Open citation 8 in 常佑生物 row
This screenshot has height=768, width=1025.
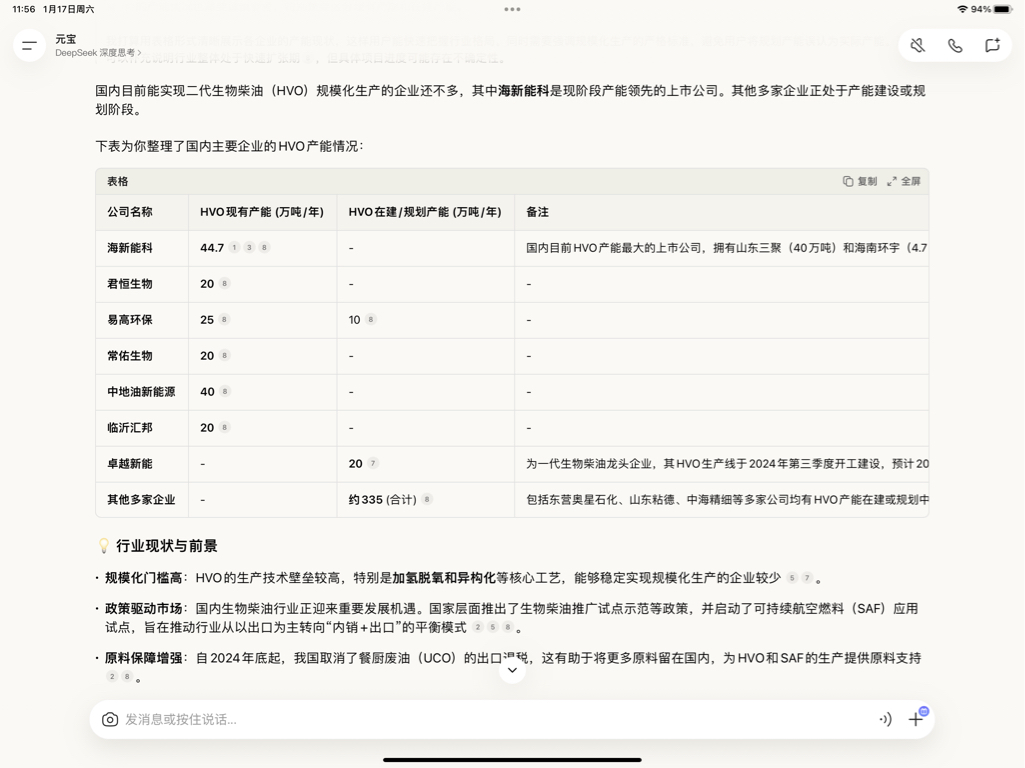point(224,356)
